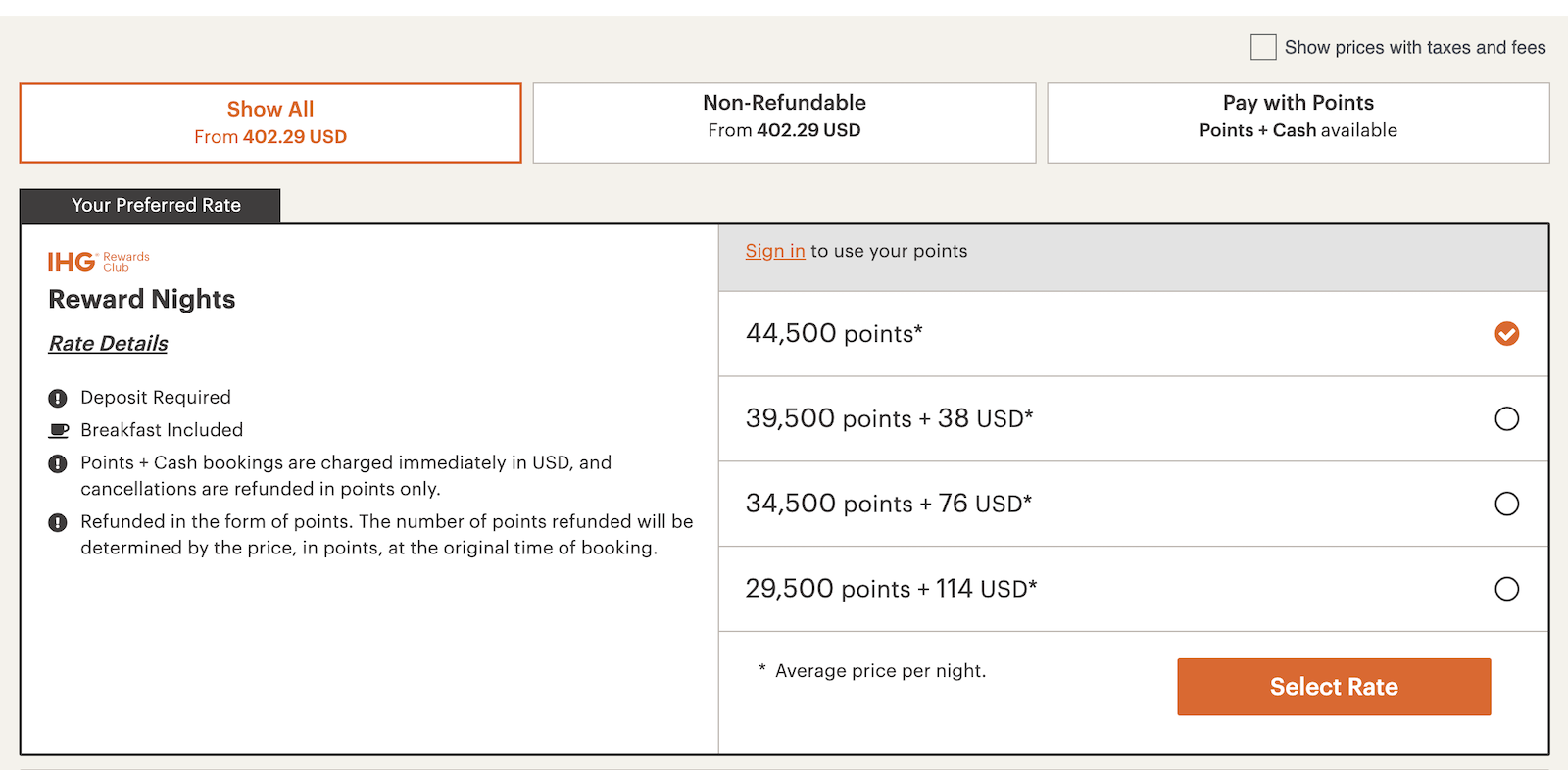1568x770 pixels.
Task: Select the 39,500 points + 38 USD option
Action: pos(1506,419)
